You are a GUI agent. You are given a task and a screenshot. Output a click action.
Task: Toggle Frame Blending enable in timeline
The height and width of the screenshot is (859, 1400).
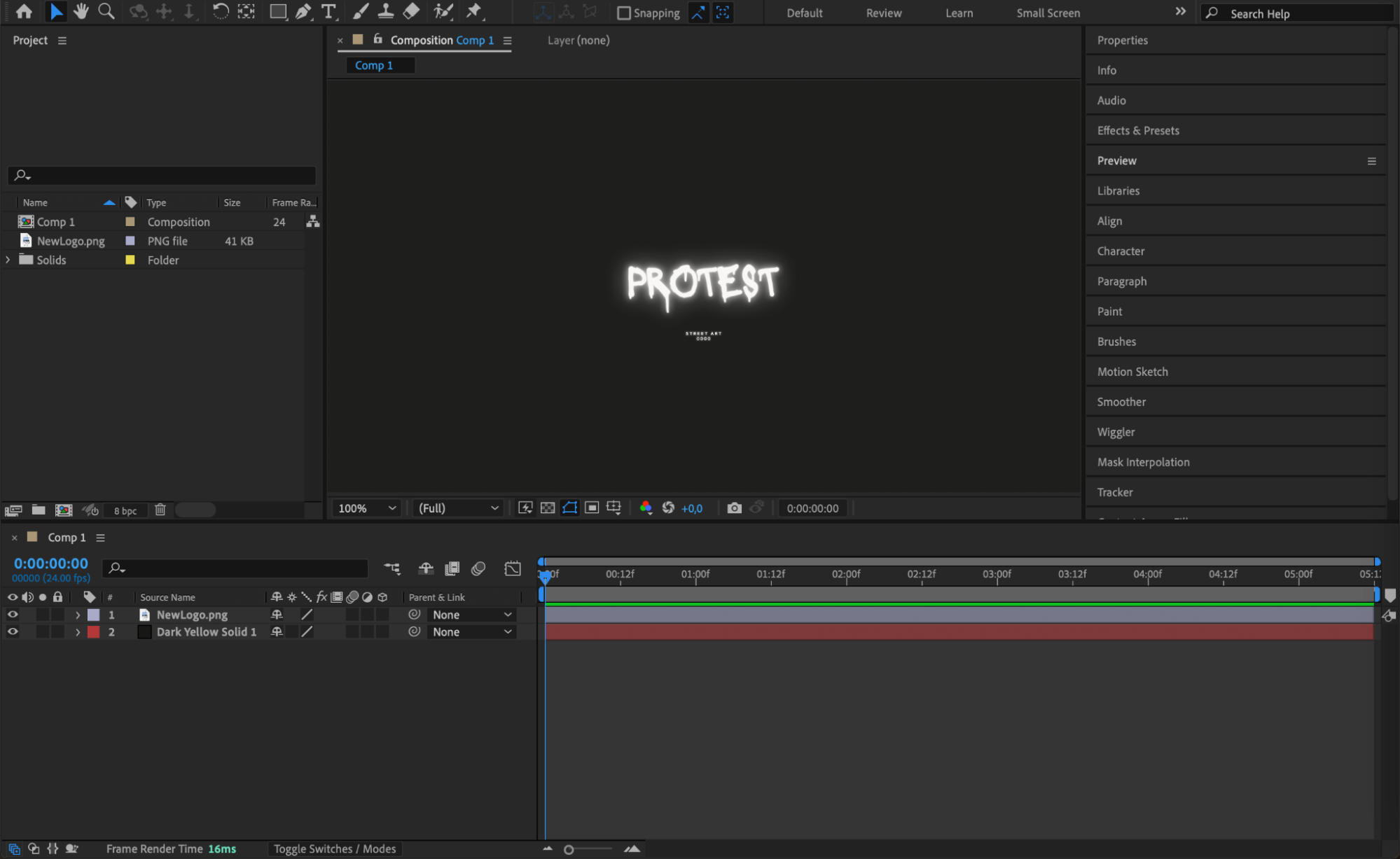pyautogui.click(x=452, y=568)
